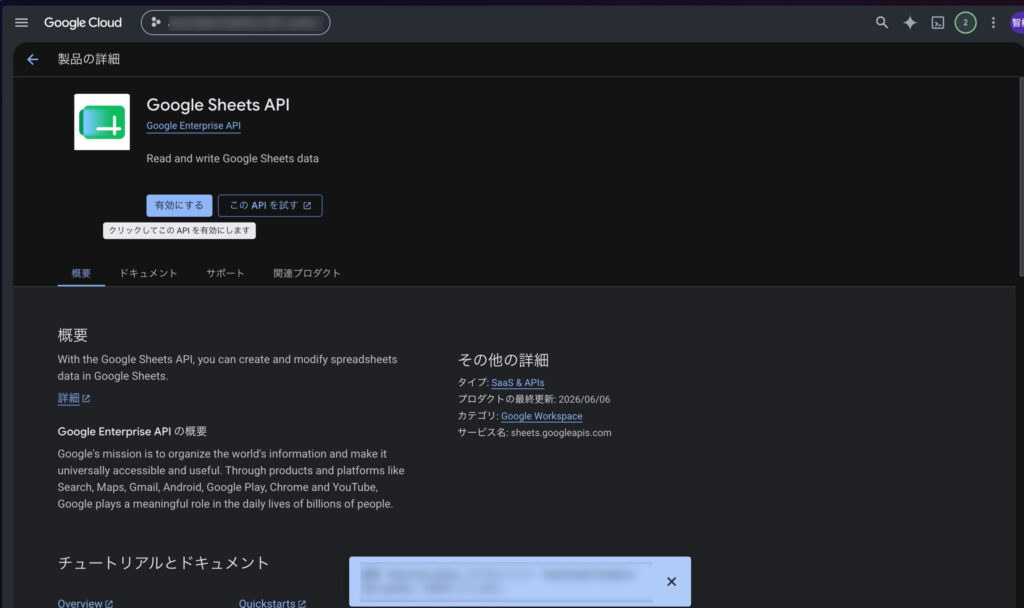Open the 関連プロダクト tab
This screenshot has width=1024, height=608.
307,273
